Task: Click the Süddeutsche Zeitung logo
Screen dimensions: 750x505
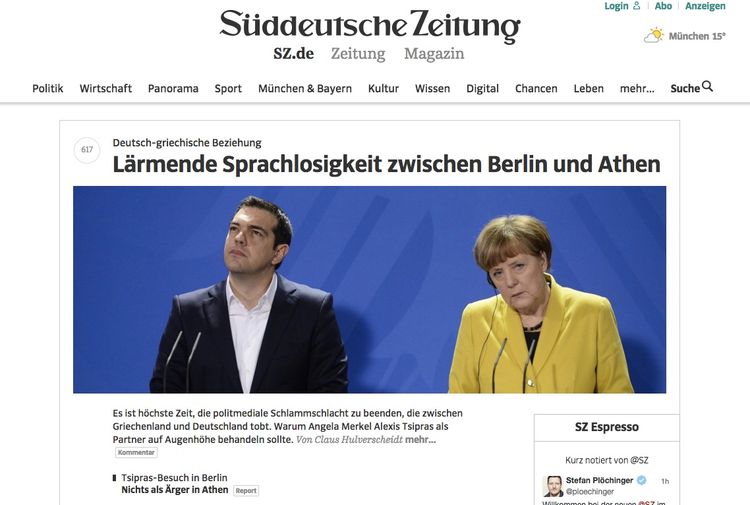Action: (370, 25)
